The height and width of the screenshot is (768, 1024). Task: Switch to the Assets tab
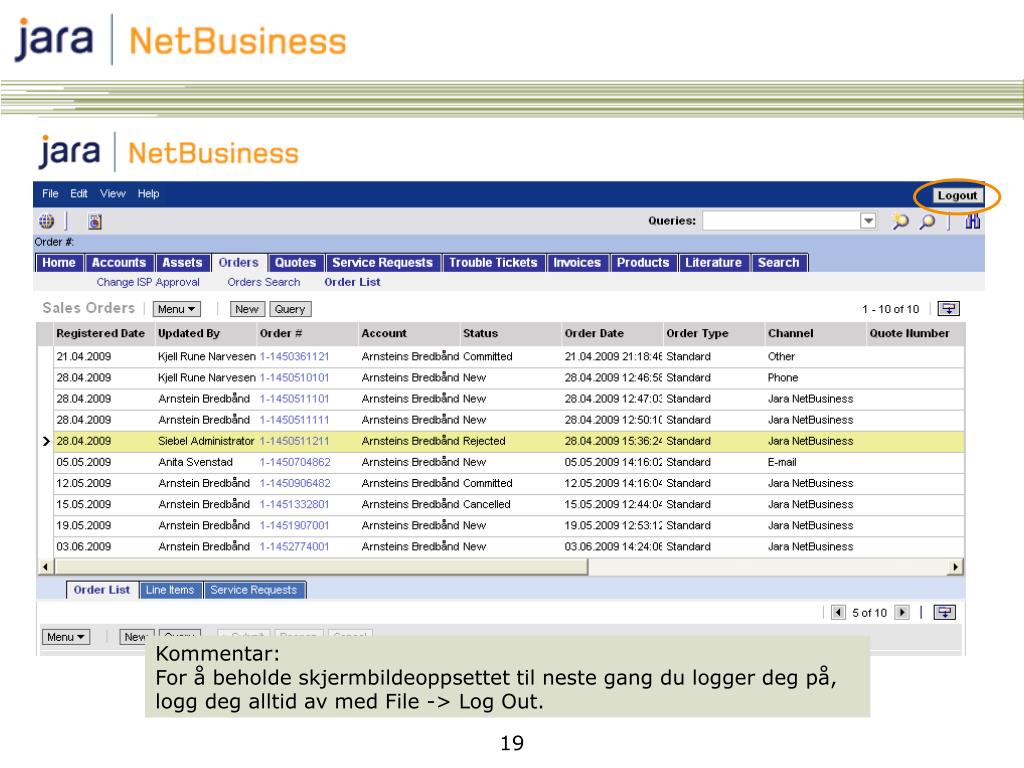182,263
